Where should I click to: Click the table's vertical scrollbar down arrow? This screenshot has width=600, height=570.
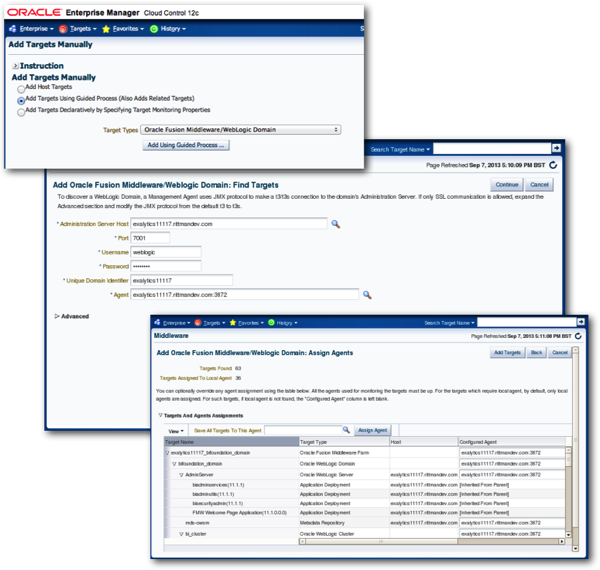[x=568, y=535]
